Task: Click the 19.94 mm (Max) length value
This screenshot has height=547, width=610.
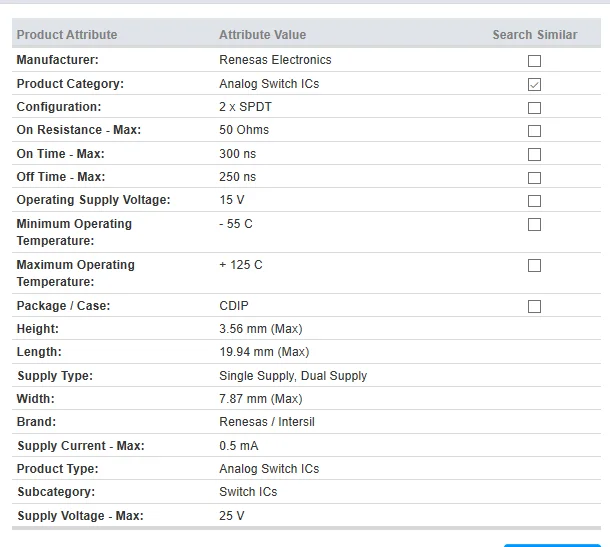Action: [x=264, y=352]
